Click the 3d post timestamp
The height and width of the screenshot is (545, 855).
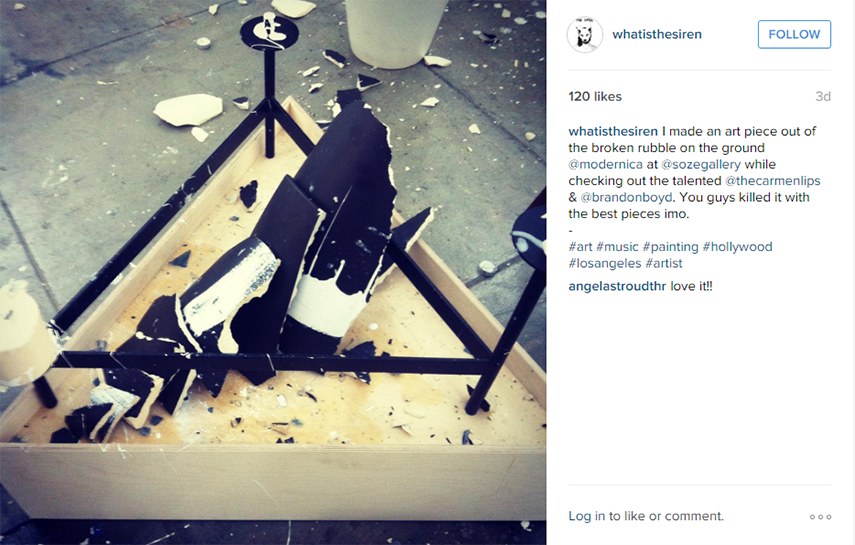coord(823,97)
